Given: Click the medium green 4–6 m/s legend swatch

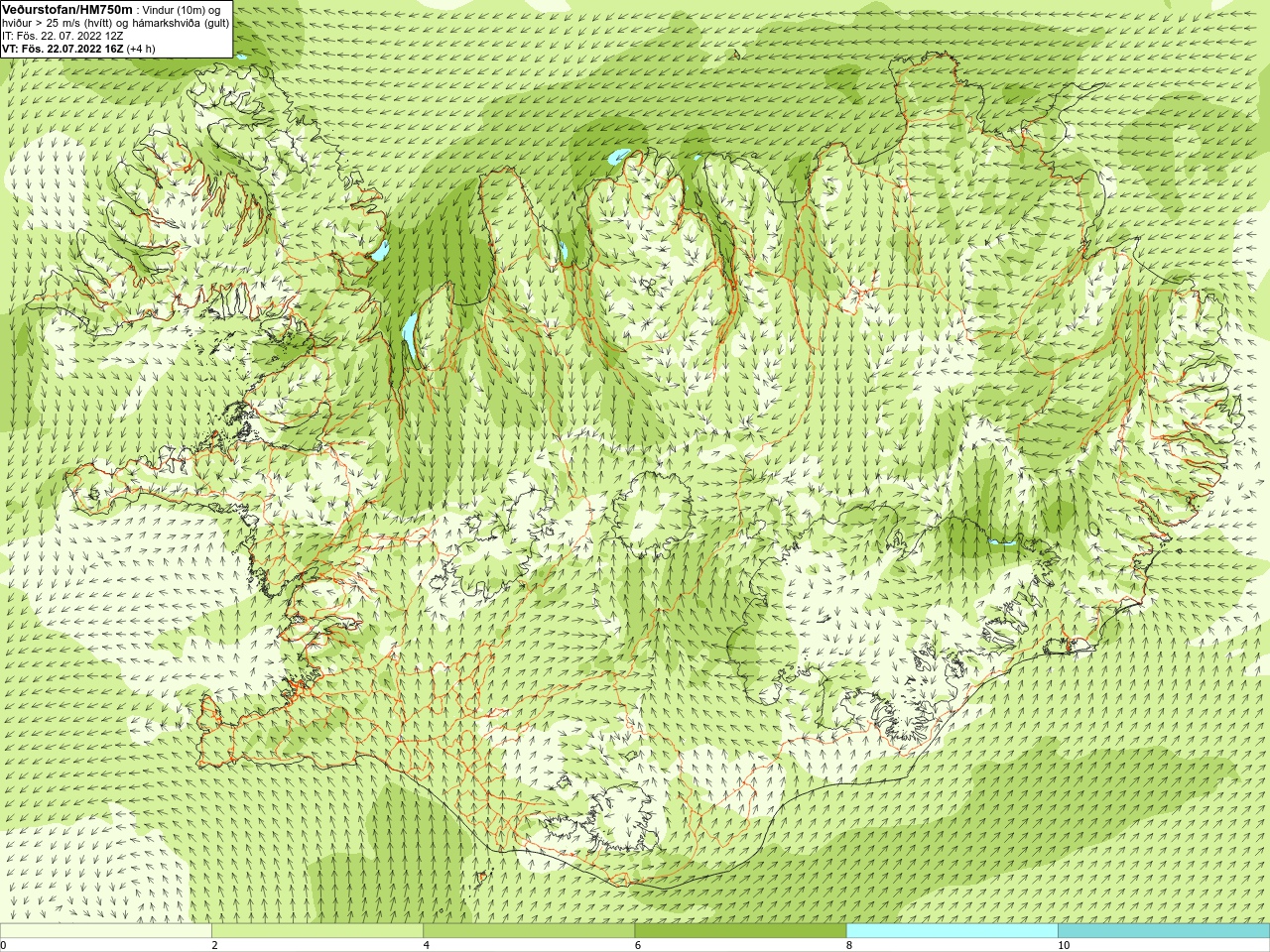Looking at the screenshot, I should 529,931.
